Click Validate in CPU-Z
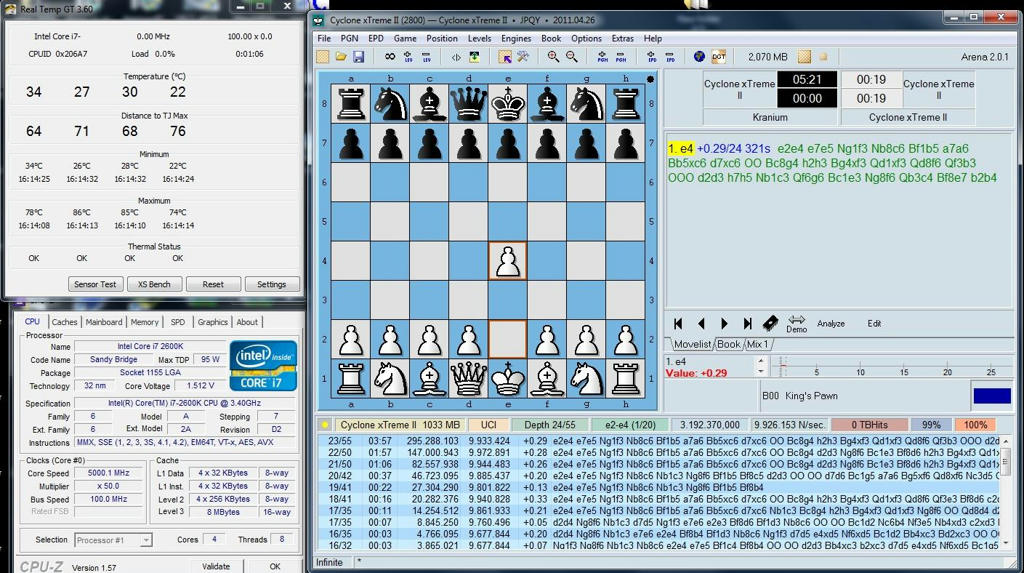Viewport: 1024px width, 573px height. tap(216, 566)
